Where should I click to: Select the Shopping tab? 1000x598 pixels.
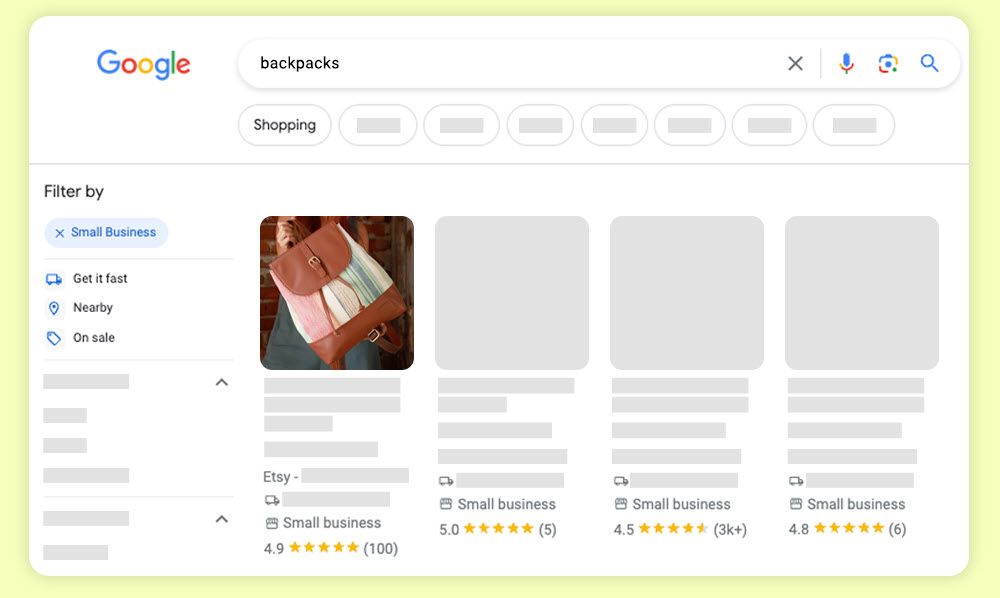click(x=284, y=125)
